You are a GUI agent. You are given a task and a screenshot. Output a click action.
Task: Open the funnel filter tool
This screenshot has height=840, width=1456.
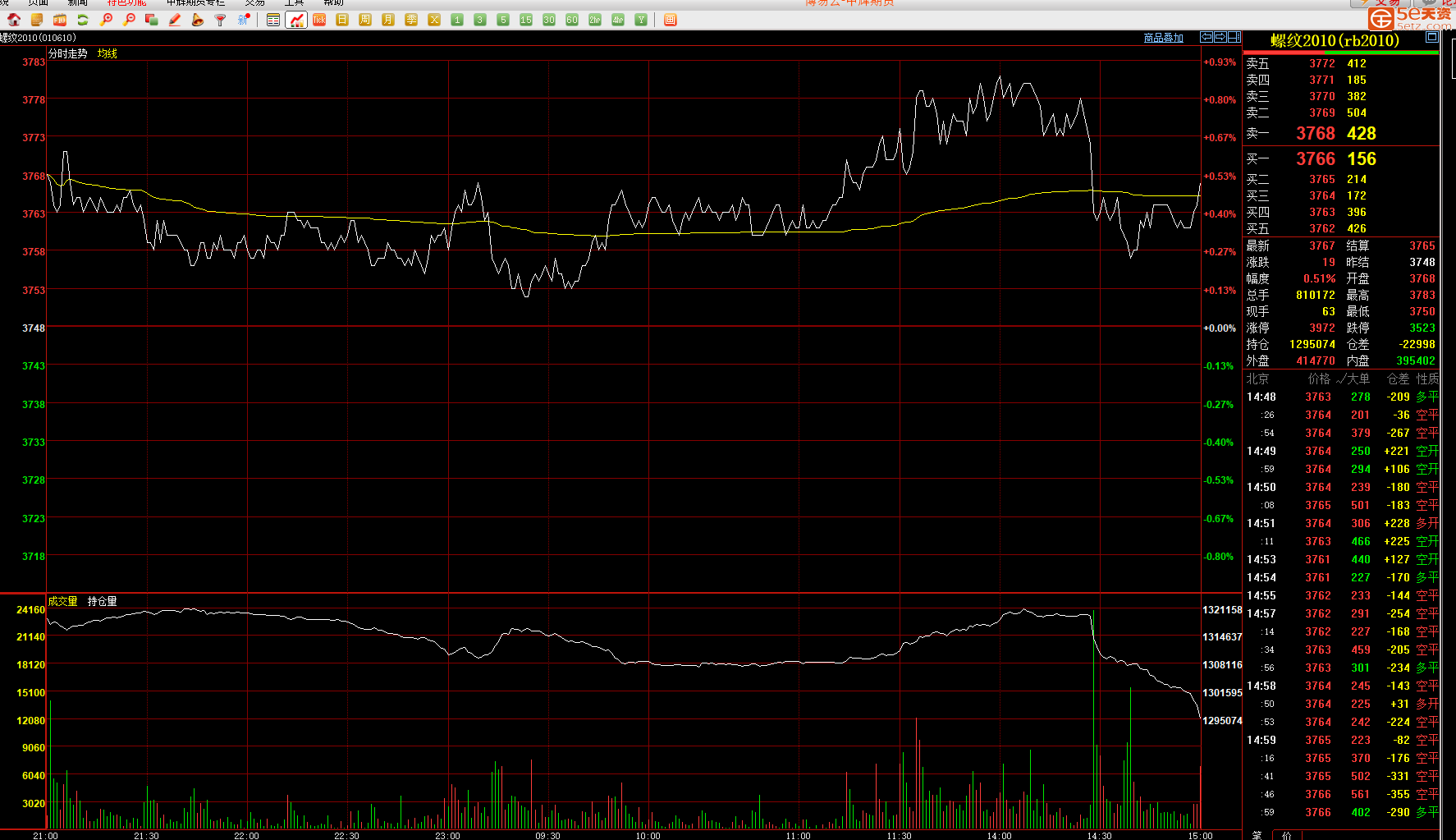(220, 20)
